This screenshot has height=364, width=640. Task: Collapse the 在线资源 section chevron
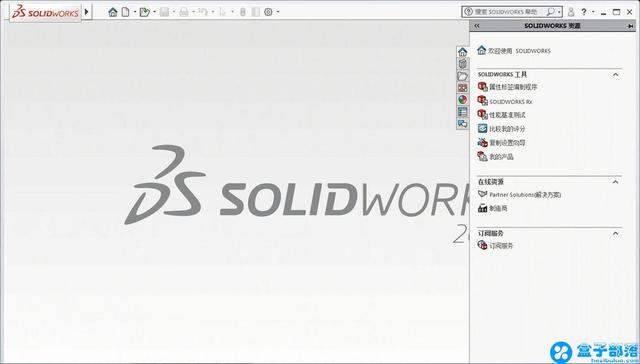coord(616,182)
